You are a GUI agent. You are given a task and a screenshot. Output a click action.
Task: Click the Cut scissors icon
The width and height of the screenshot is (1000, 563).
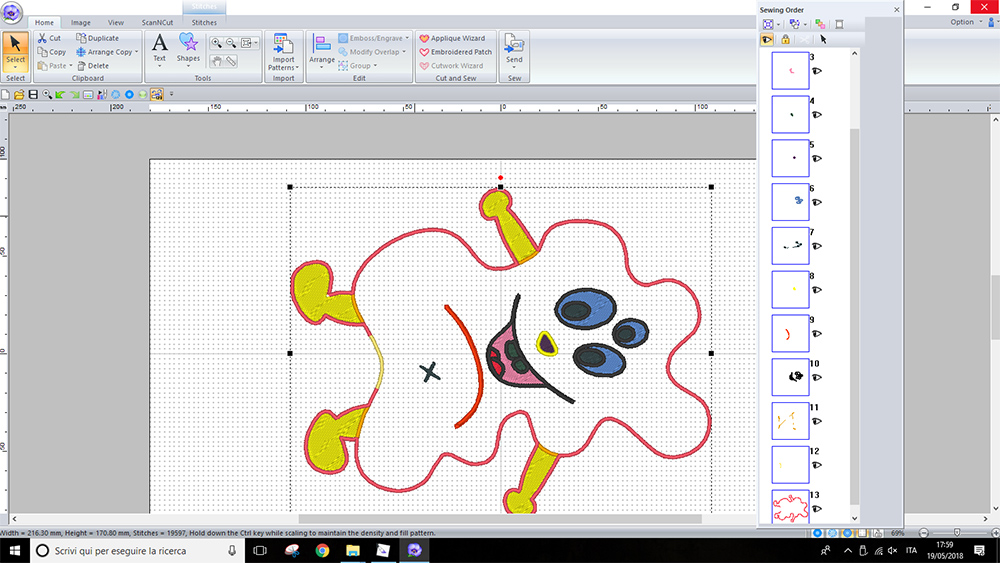click(42, 38)
